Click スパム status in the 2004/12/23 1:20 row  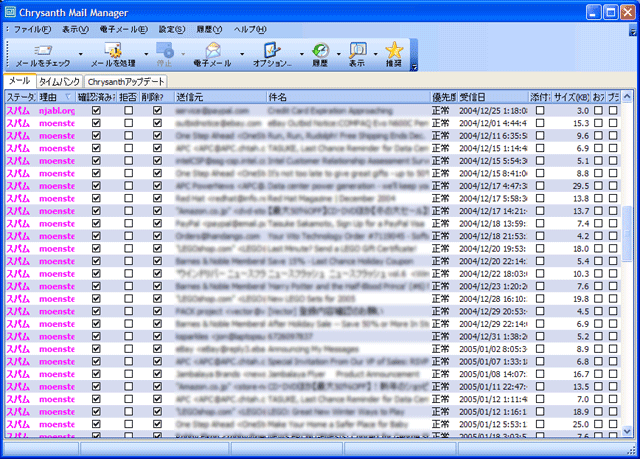click(x=18, y=286)
